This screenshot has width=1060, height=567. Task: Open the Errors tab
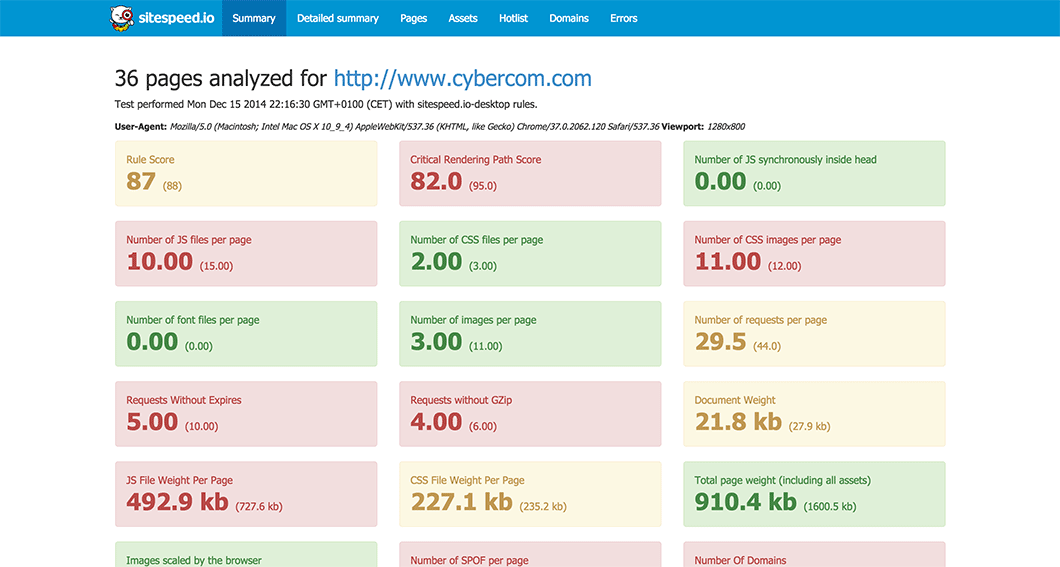pos(623,18)
